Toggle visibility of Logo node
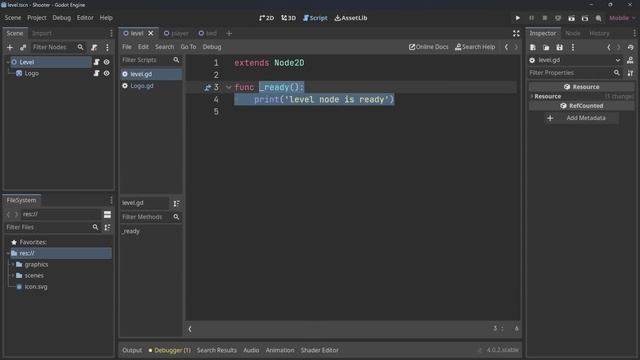The height and width of the screenshot is (360, 640). 107,73
